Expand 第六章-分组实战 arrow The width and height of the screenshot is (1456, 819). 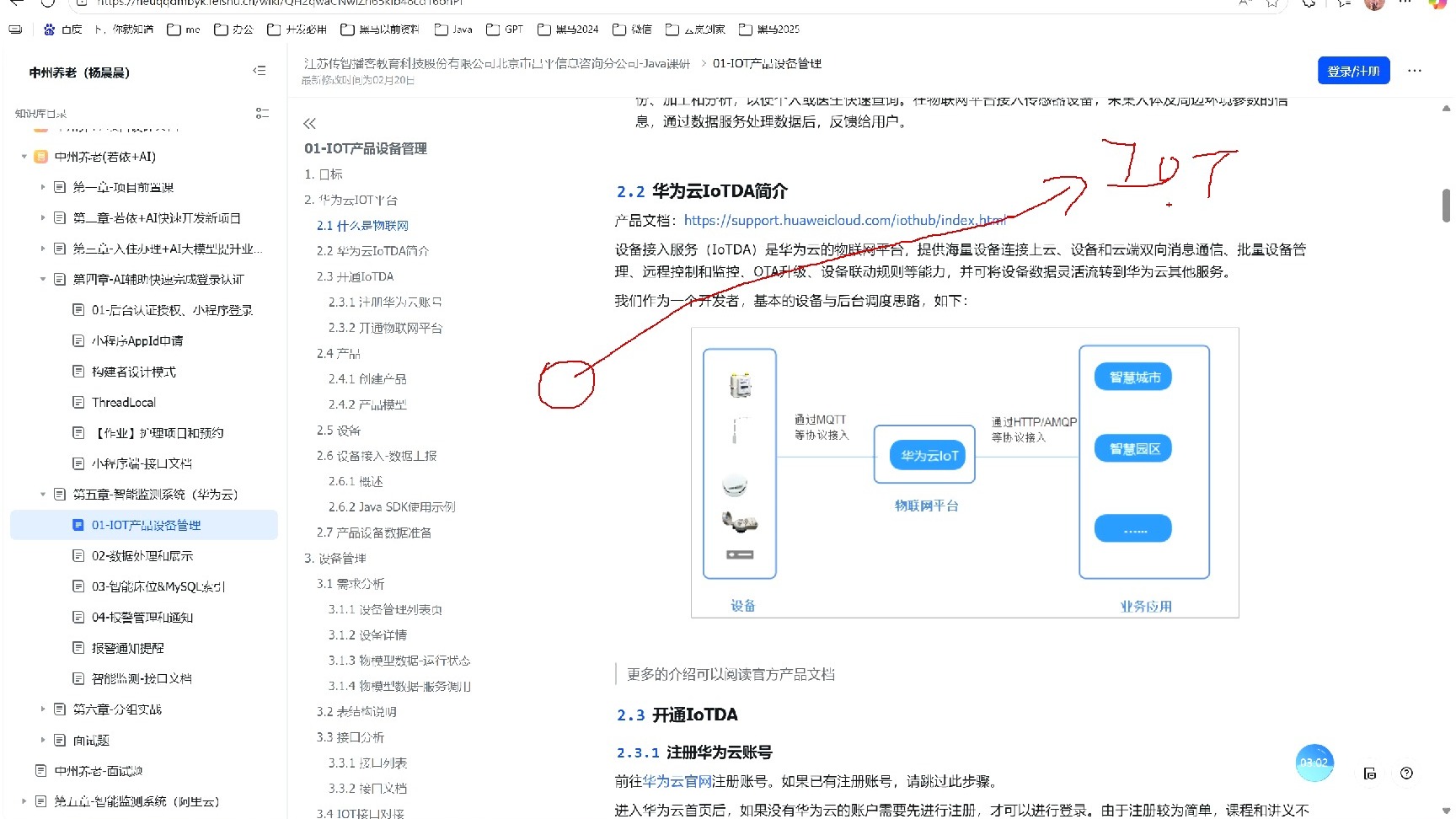42,709
